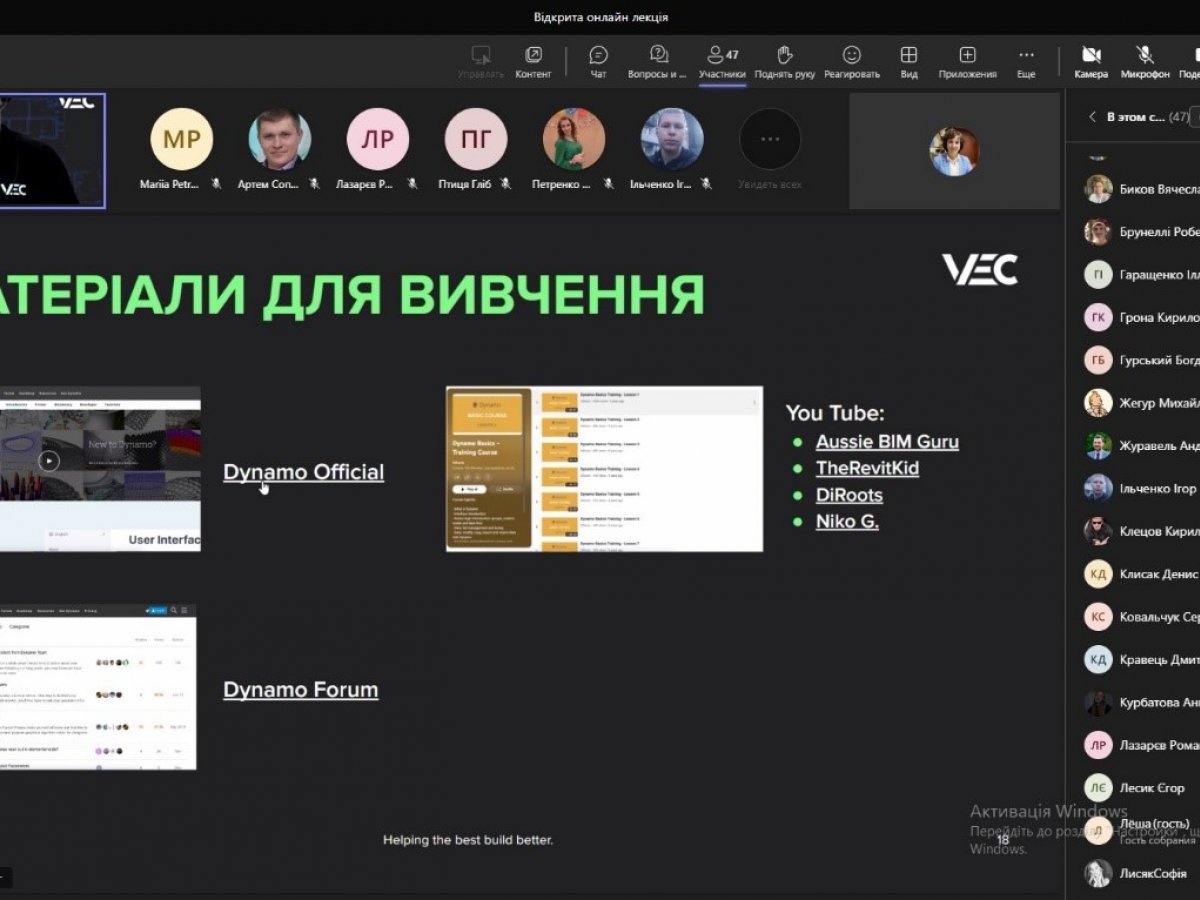Click the slide's VEC logo
This screenshot has width=1200, height=900.
(x=980, y=269)
